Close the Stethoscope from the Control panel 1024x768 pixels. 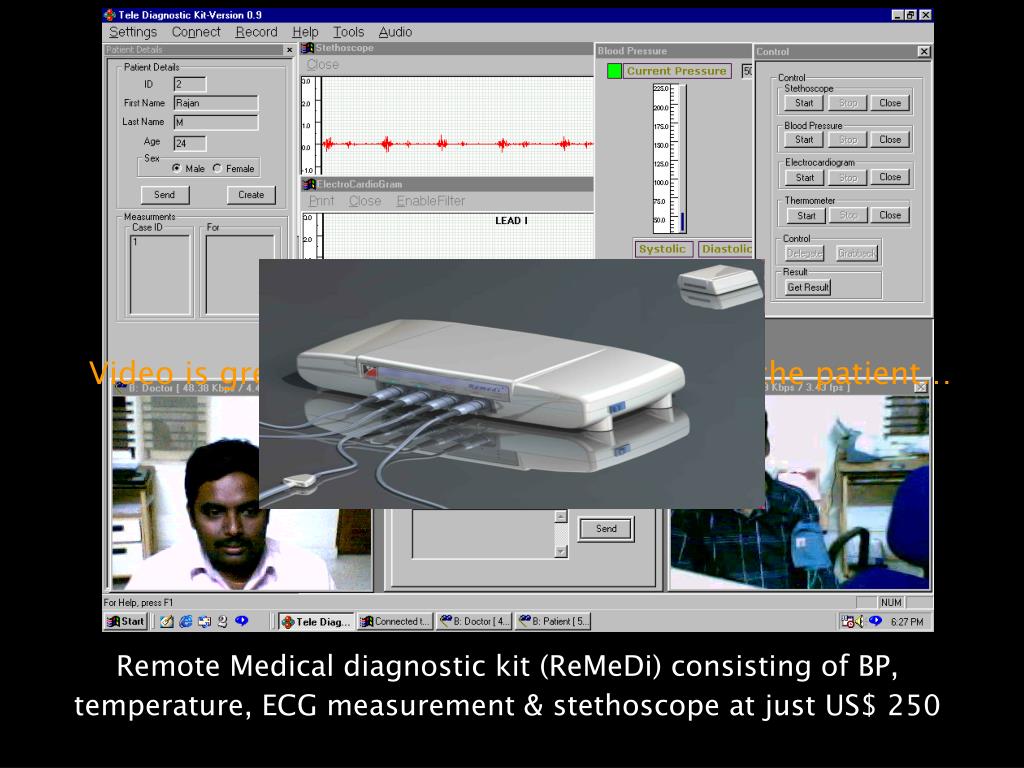click(x=890, y=103)
